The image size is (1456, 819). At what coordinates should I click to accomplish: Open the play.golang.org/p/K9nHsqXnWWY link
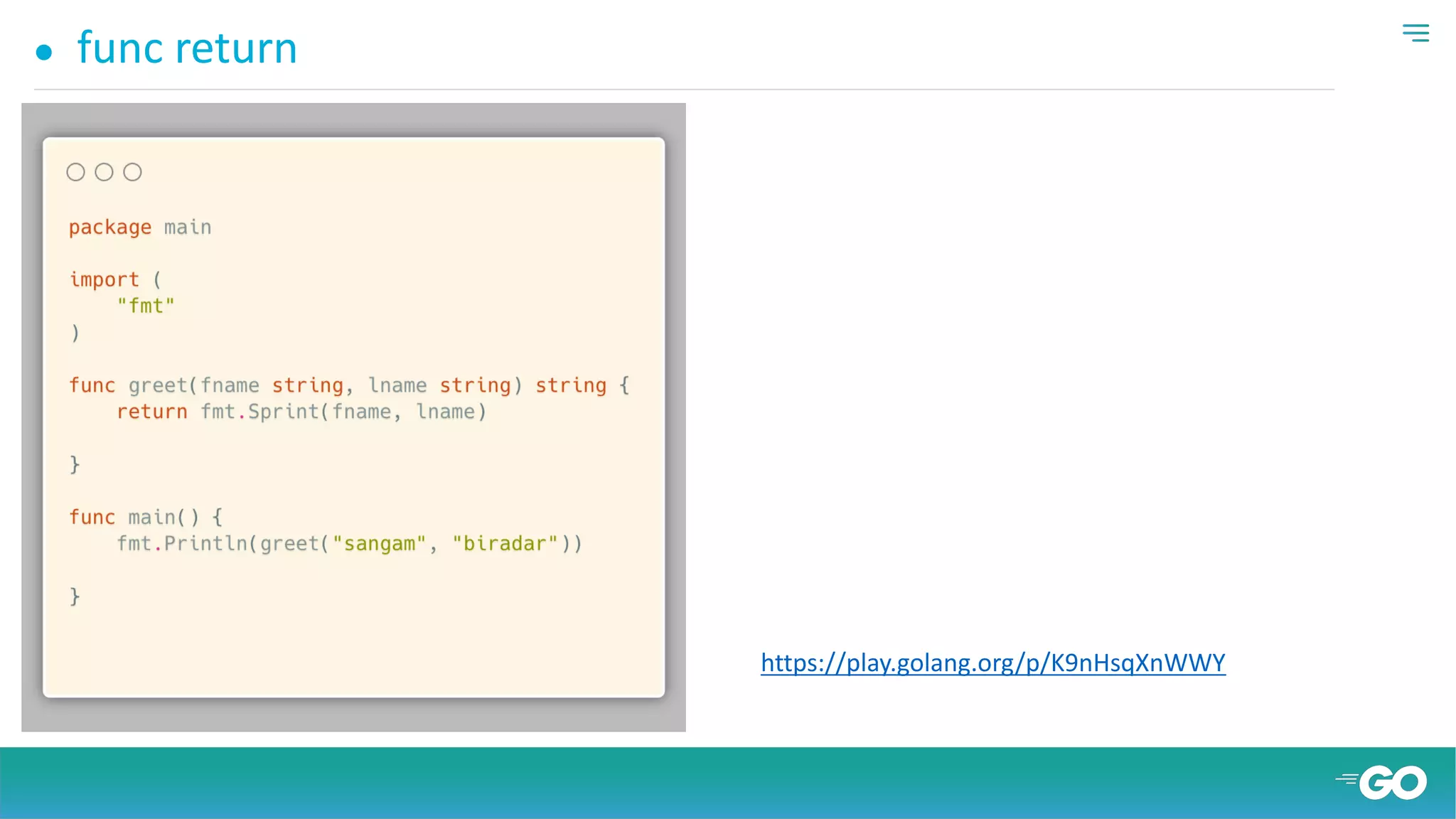coord(993,663)
